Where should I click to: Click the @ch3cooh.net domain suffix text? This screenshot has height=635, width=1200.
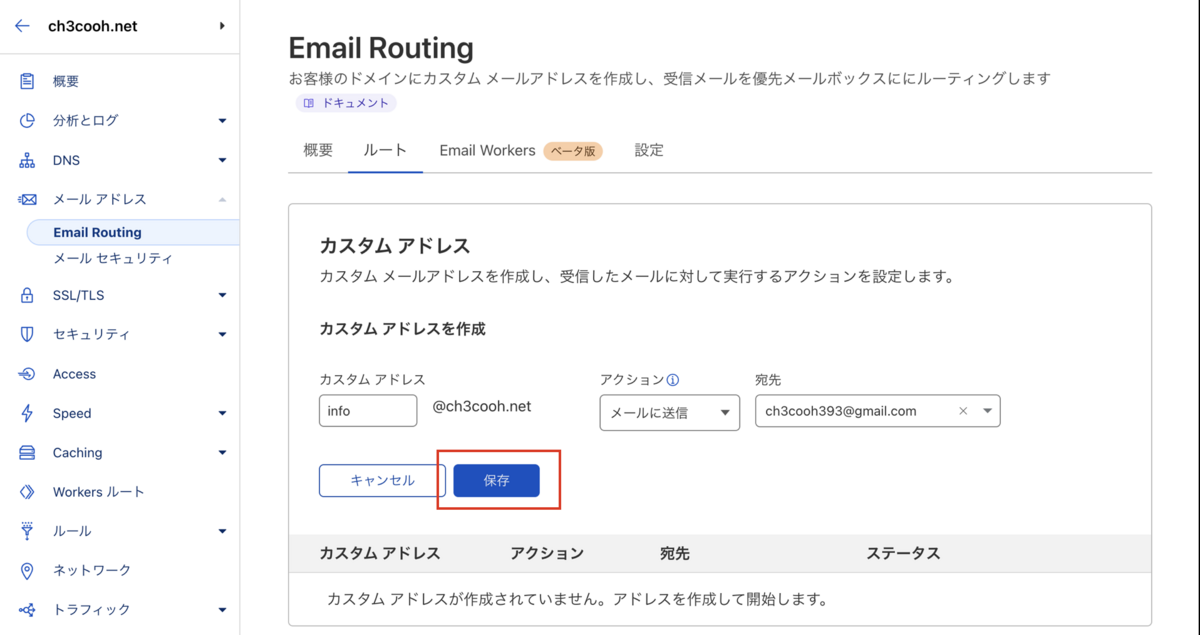pyautogui.click(x=482, y=406)
